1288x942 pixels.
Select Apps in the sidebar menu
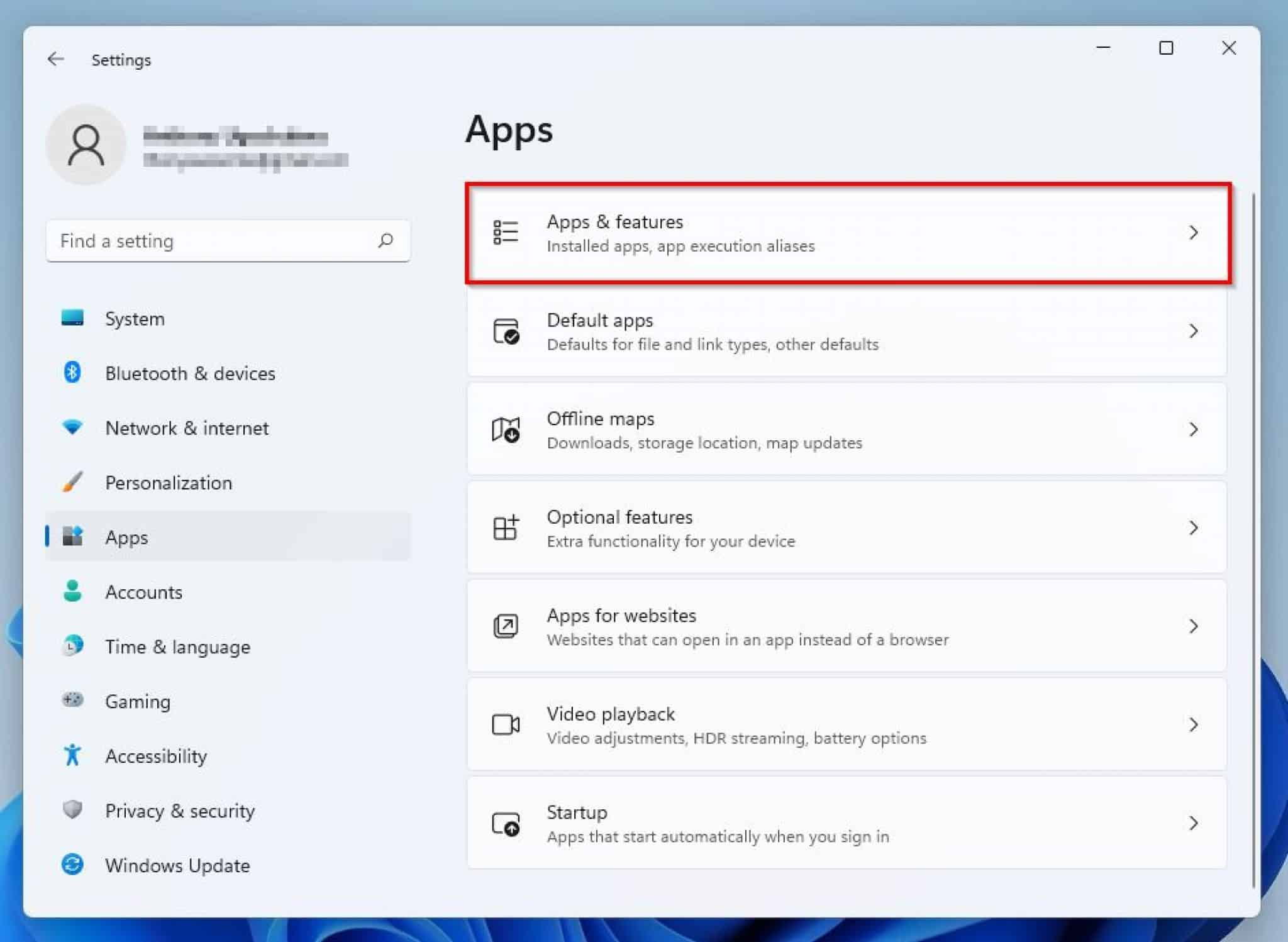pyautogui.click(x=126, y=537)
